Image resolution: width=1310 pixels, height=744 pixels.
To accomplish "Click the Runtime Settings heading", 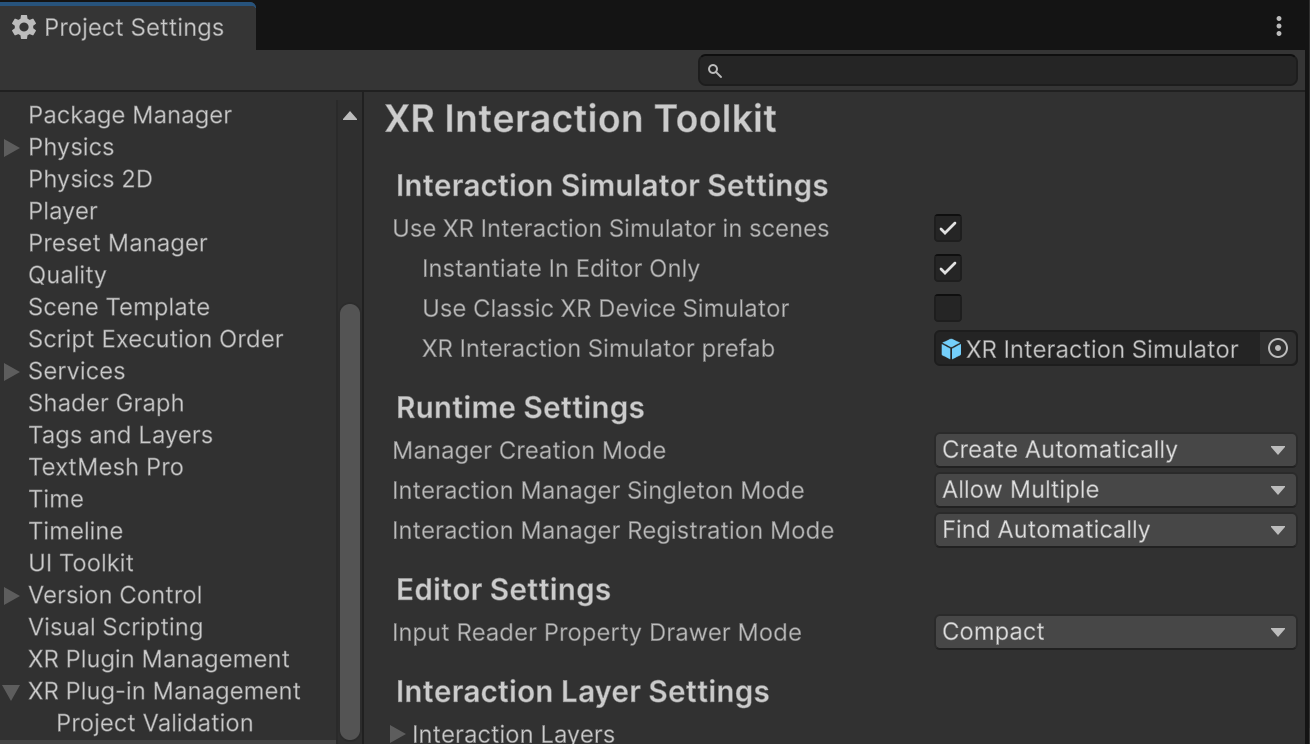I will tap(520, 408).
